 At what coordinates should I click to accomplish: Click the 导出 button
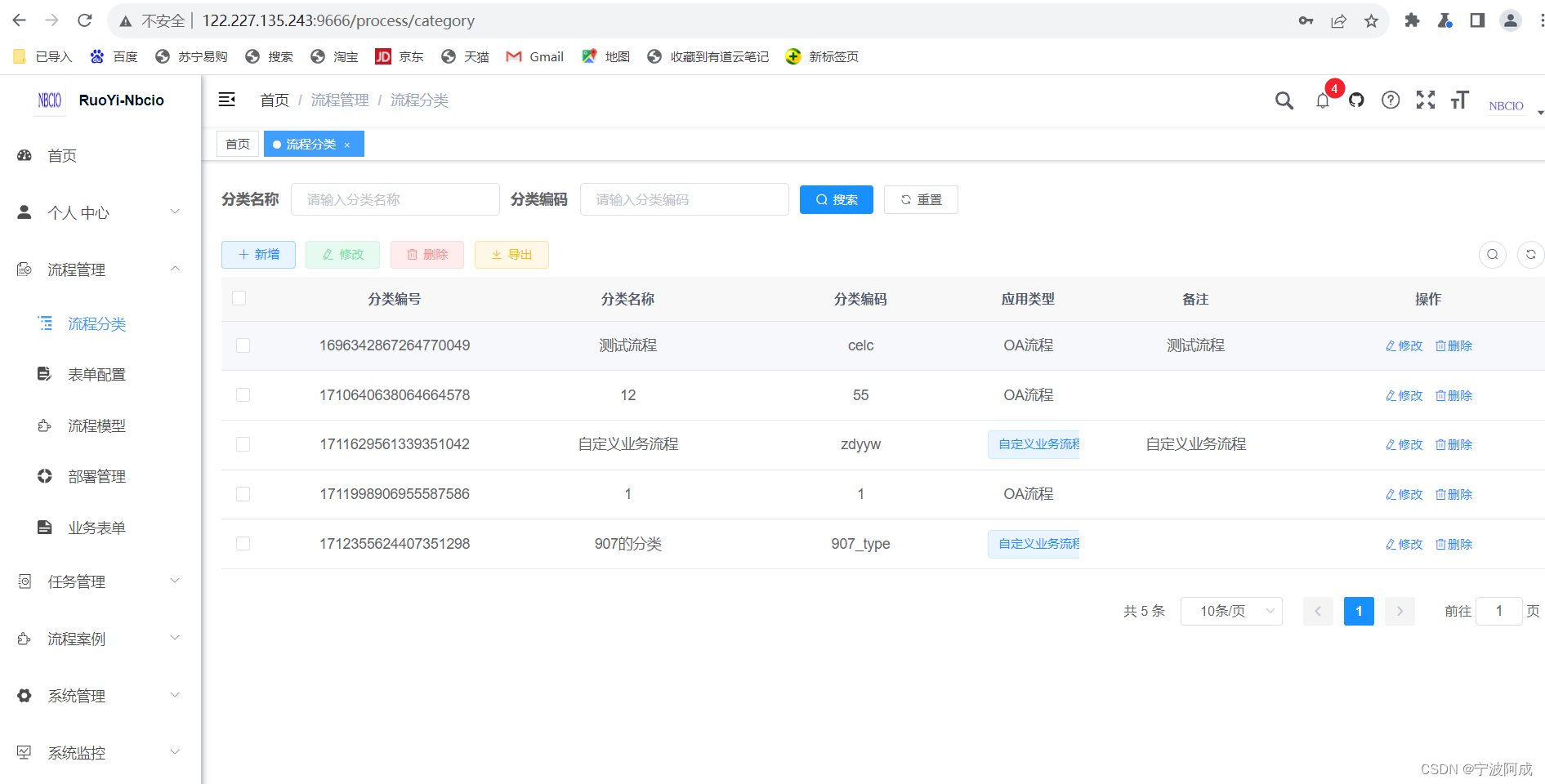point(511,255)
